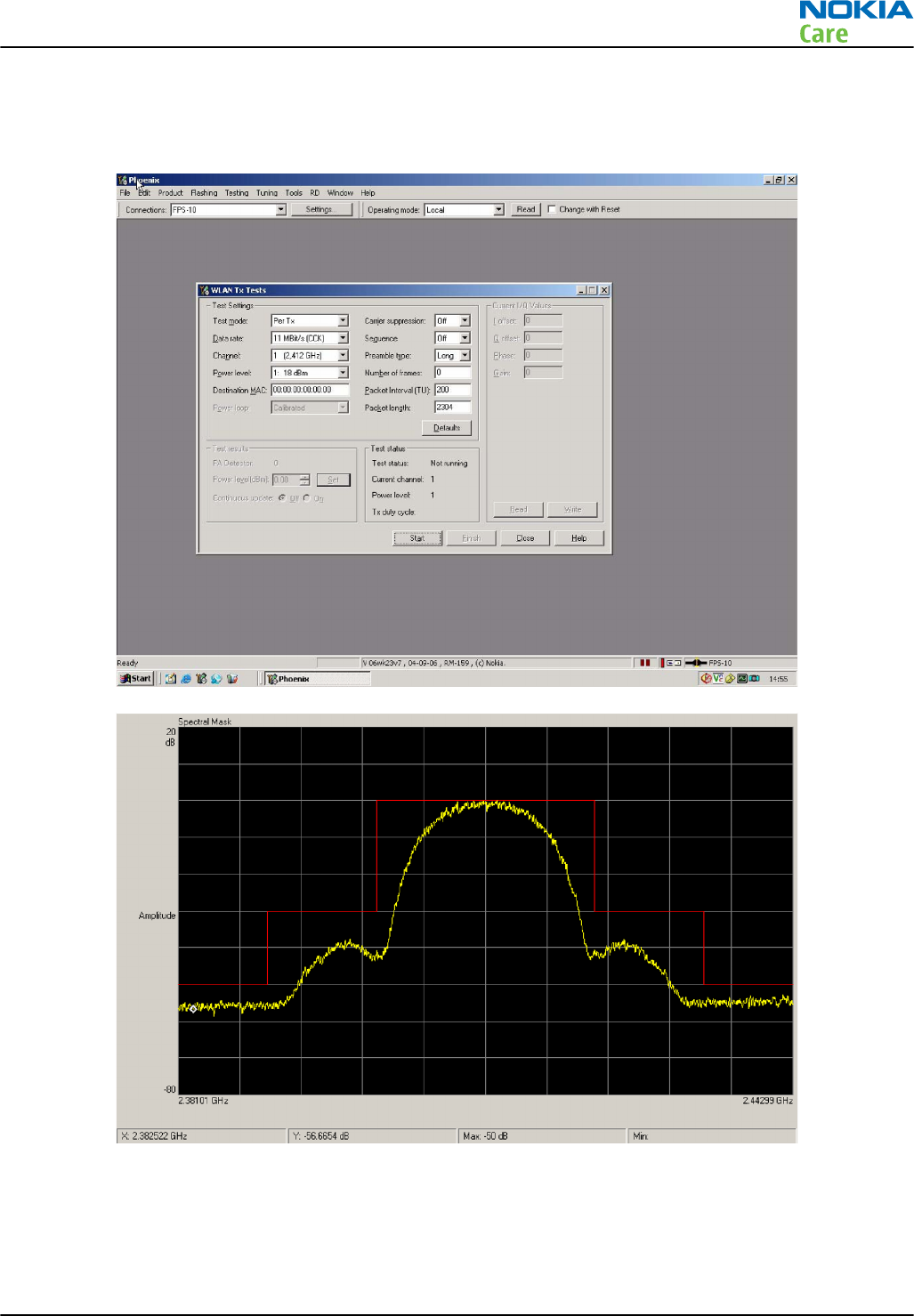Expand the Operating mode dropdown
Image resolution: width=914 pixels, height=1316 pixels.
click(x=498, y=210)
